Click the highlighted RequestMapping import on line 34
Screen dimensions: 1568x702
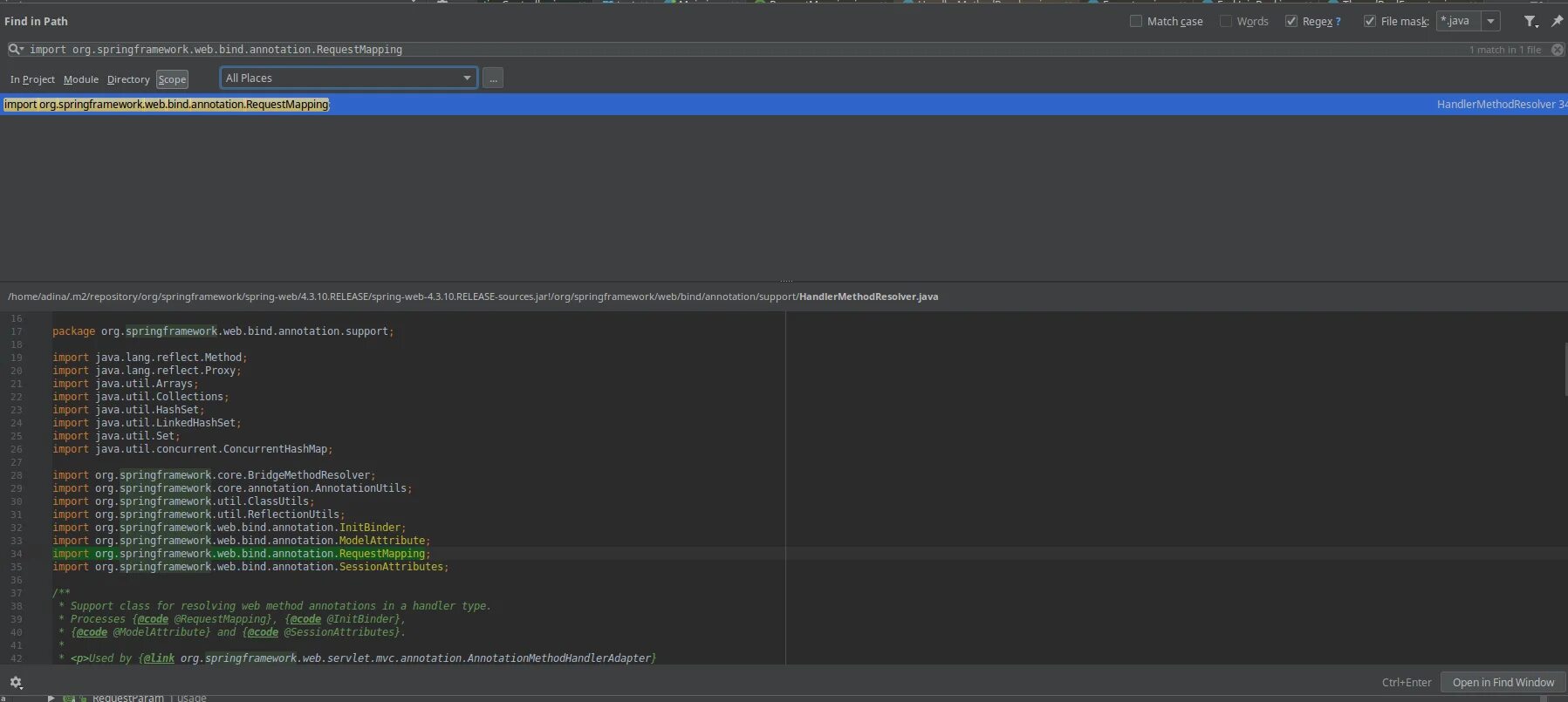242,554
